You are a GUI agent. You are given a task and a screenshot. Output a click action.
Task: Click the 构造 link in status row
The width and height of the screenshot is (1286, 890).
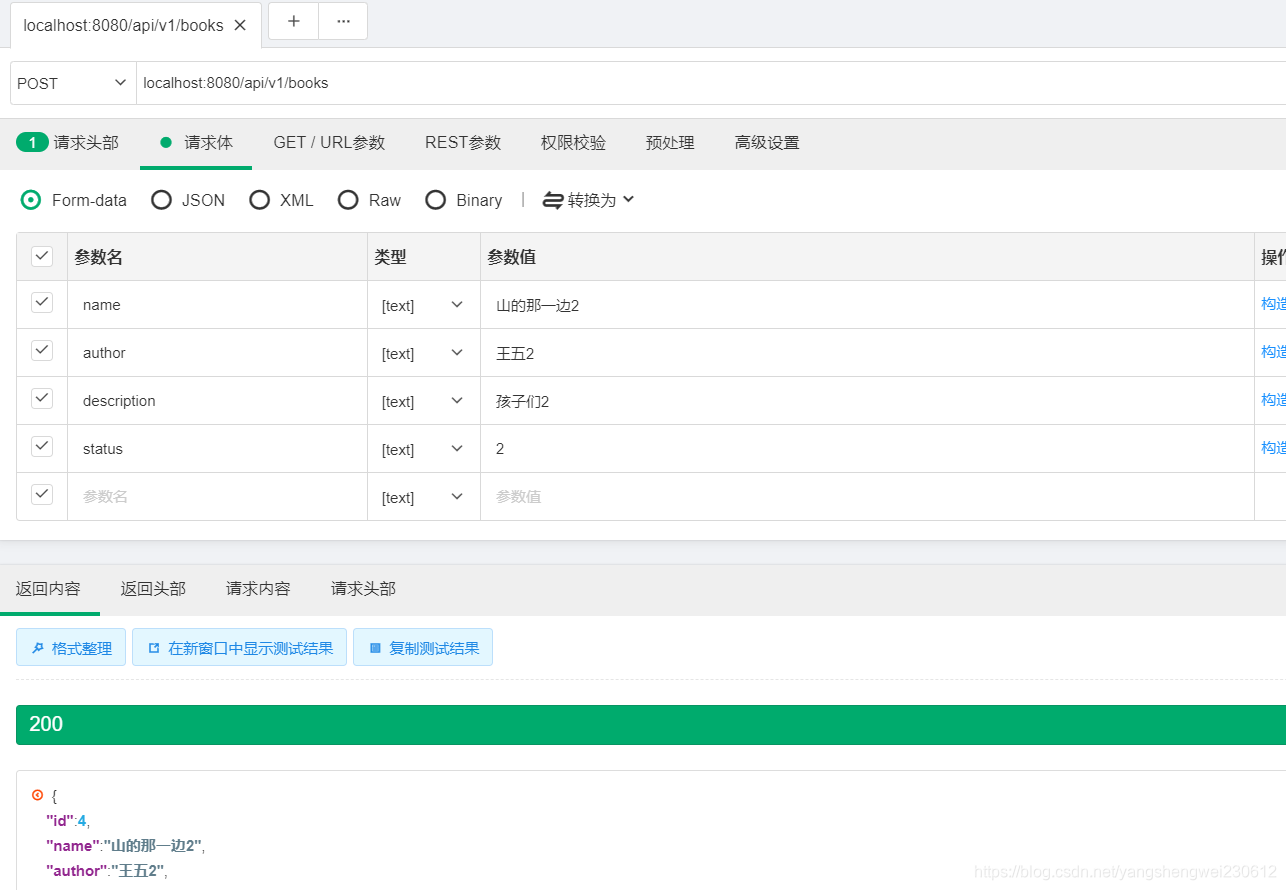tap(1273, 448)
